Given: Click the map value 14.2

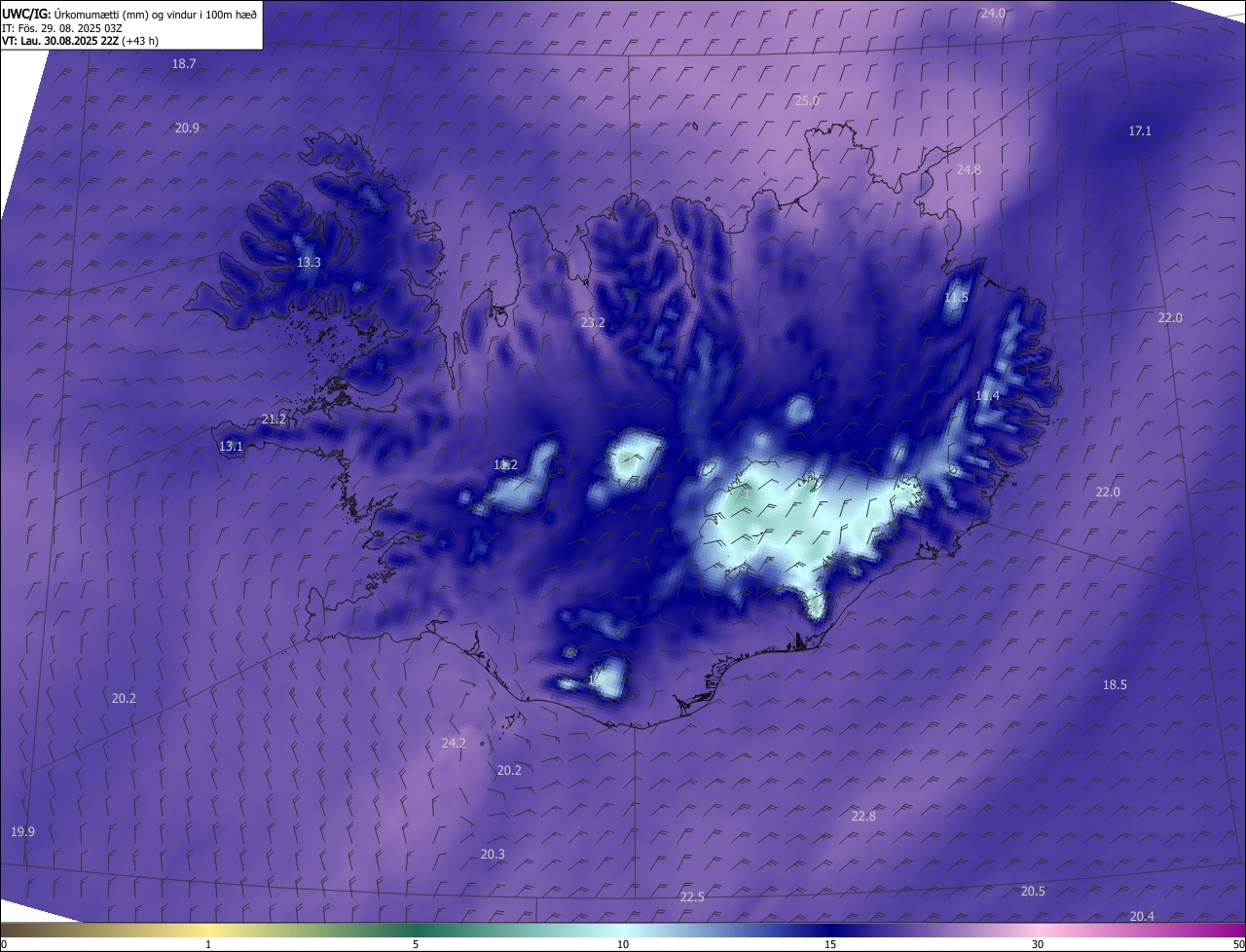Looking at the screenshot, I should [505, 464].
